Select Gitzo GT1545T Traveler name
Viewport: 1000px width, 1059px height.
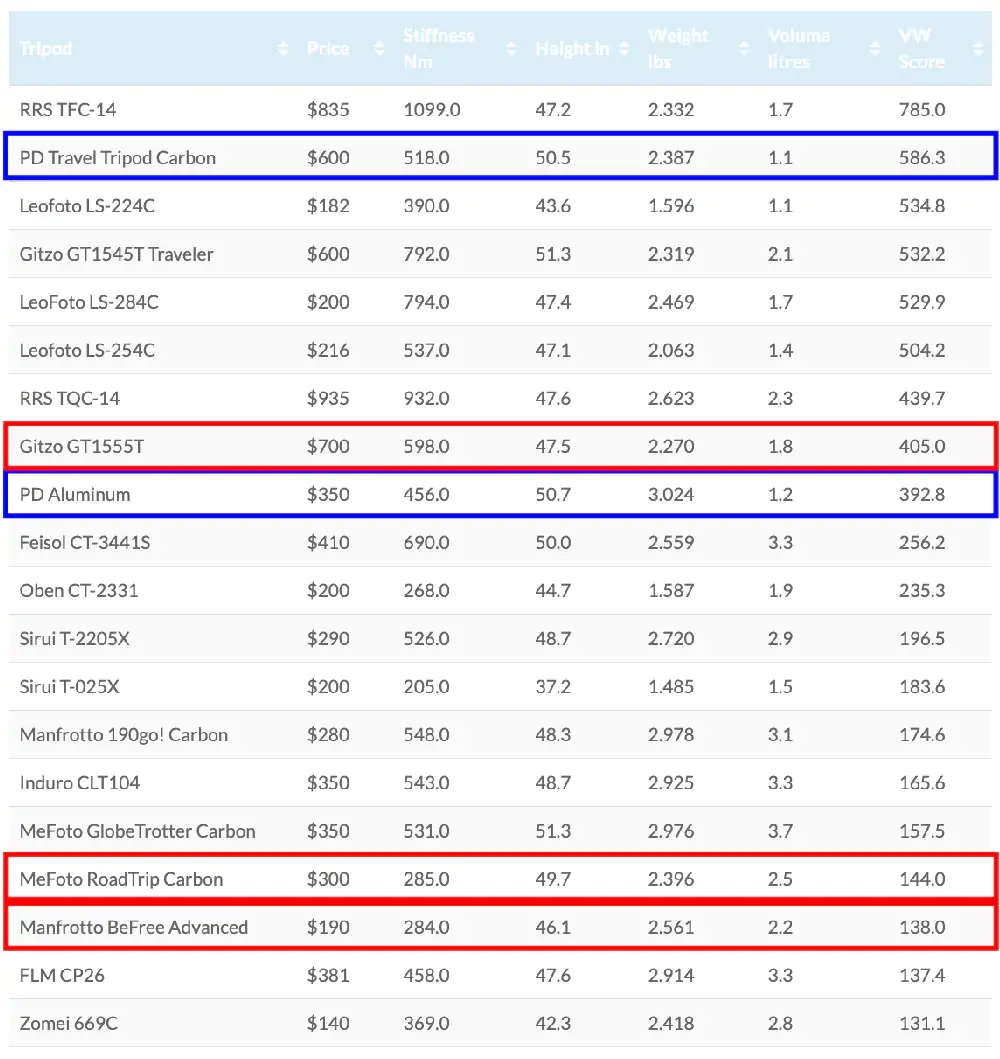pyautogui.click(x=116, y=254)
